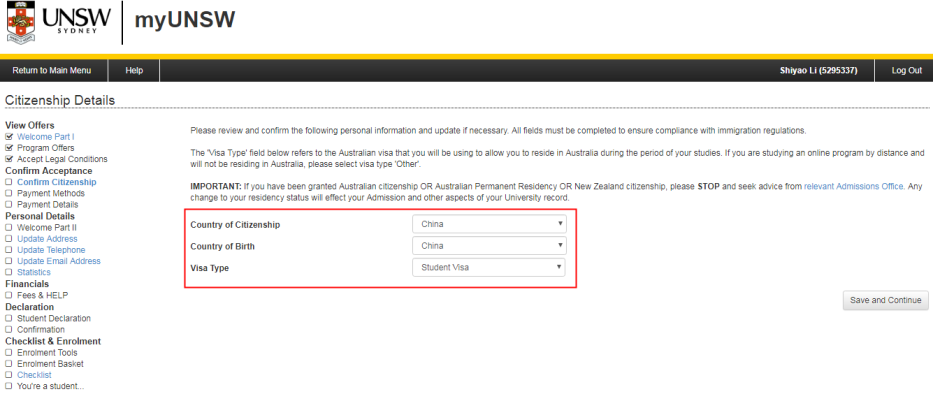Click Visa Type field label

coord(209,268)
